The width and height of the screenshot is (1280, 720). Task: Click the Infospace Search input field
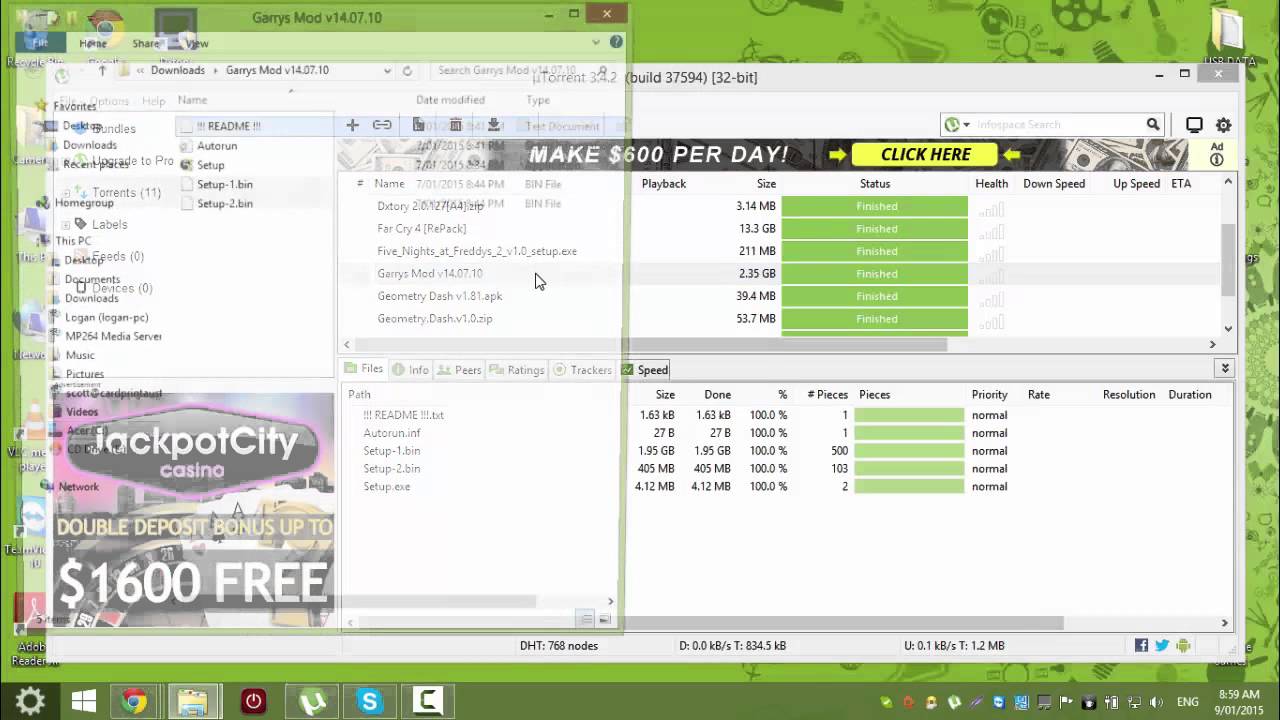pyautogui.click(x=1058, y=125)
